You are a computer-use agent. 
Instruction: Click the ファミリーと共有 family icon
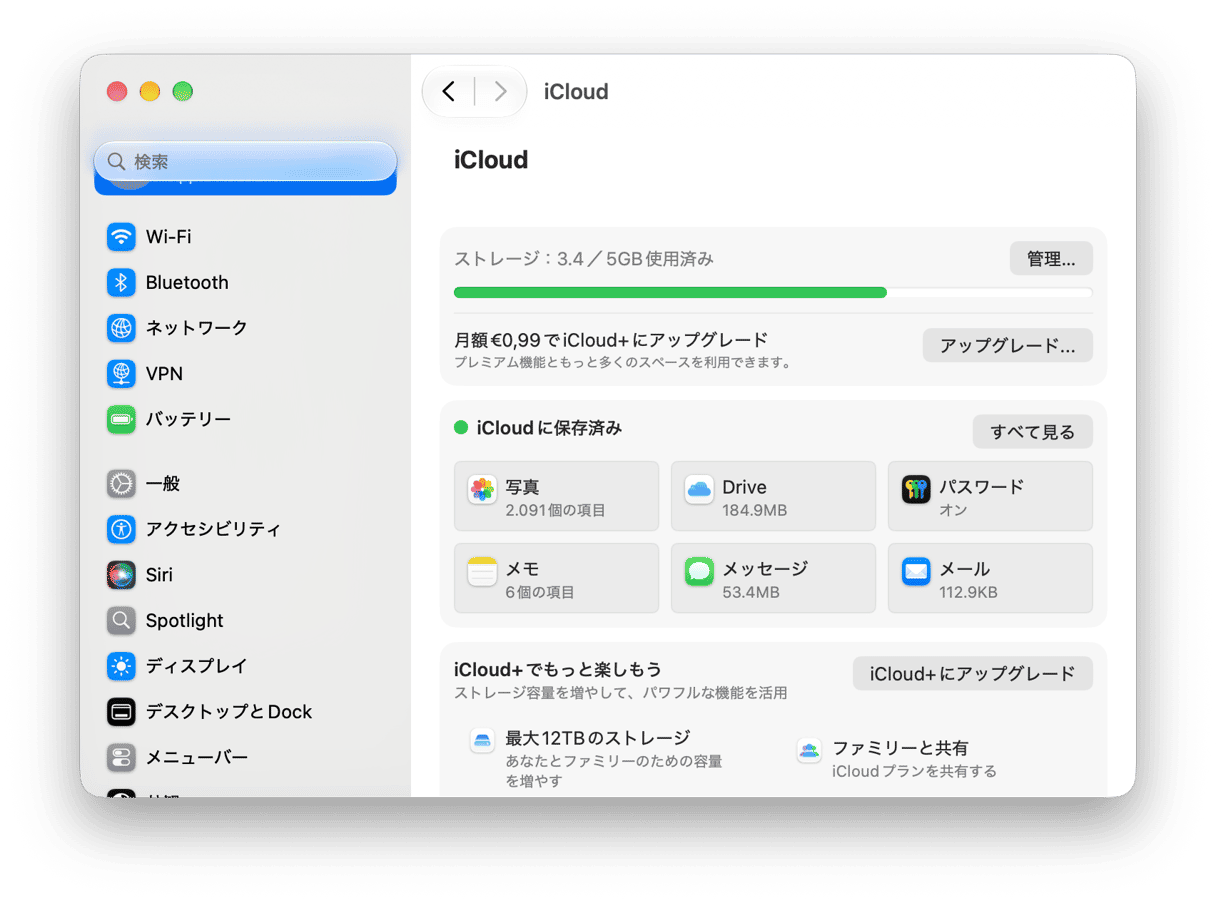coord(809,751)
